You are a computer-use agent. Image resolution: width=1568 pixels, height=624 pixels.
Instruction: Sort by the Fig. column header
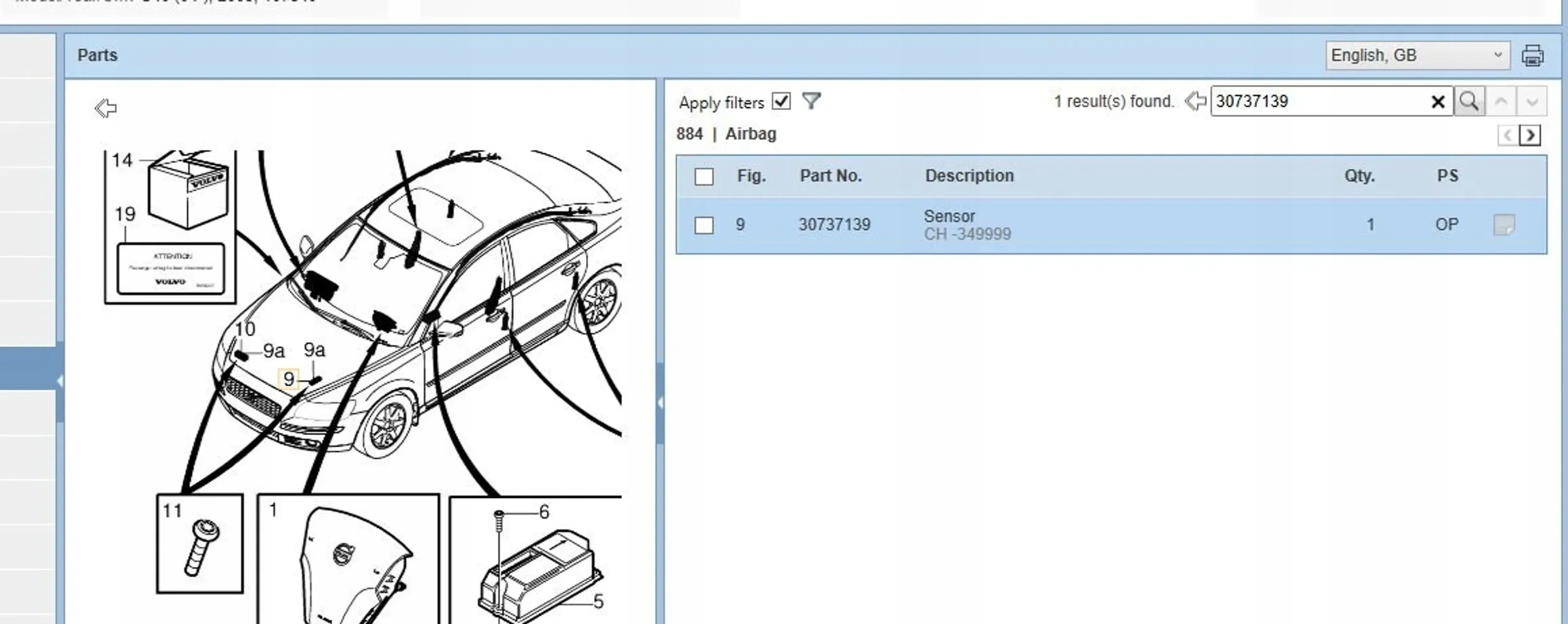[x=751, y=176]
